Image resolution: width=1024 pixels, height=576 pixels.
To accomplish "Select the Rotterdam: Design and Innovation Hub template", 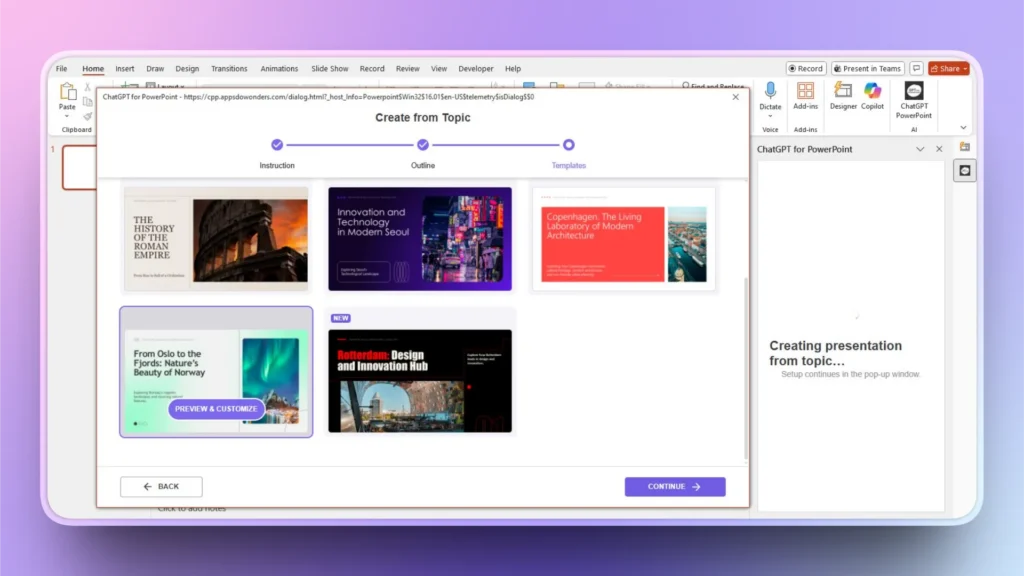I will [420, 380].
